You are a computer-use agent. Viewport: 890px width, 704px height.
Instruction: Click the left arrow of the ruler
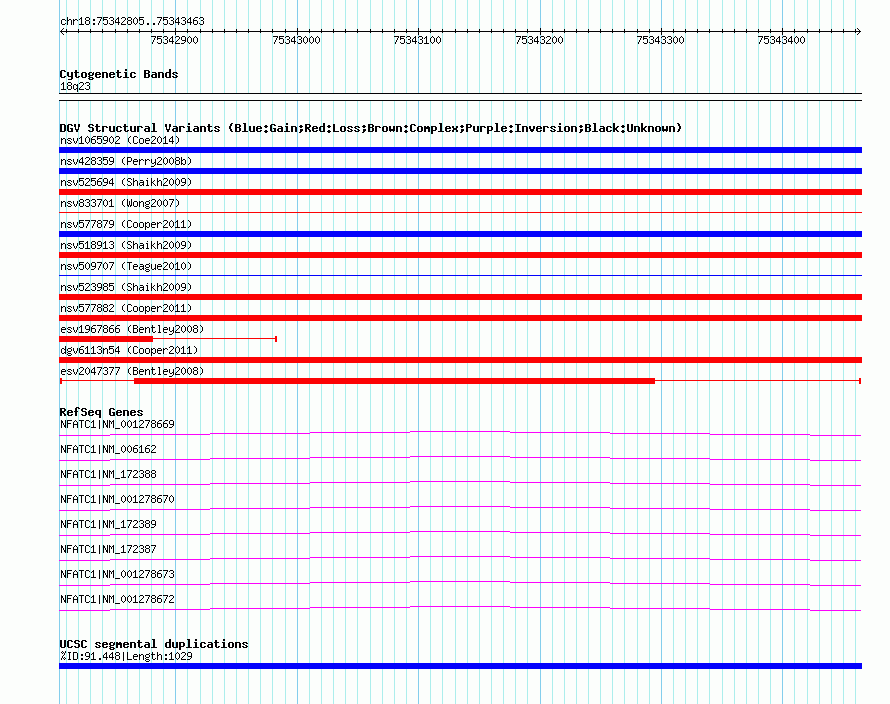[63, 31]
